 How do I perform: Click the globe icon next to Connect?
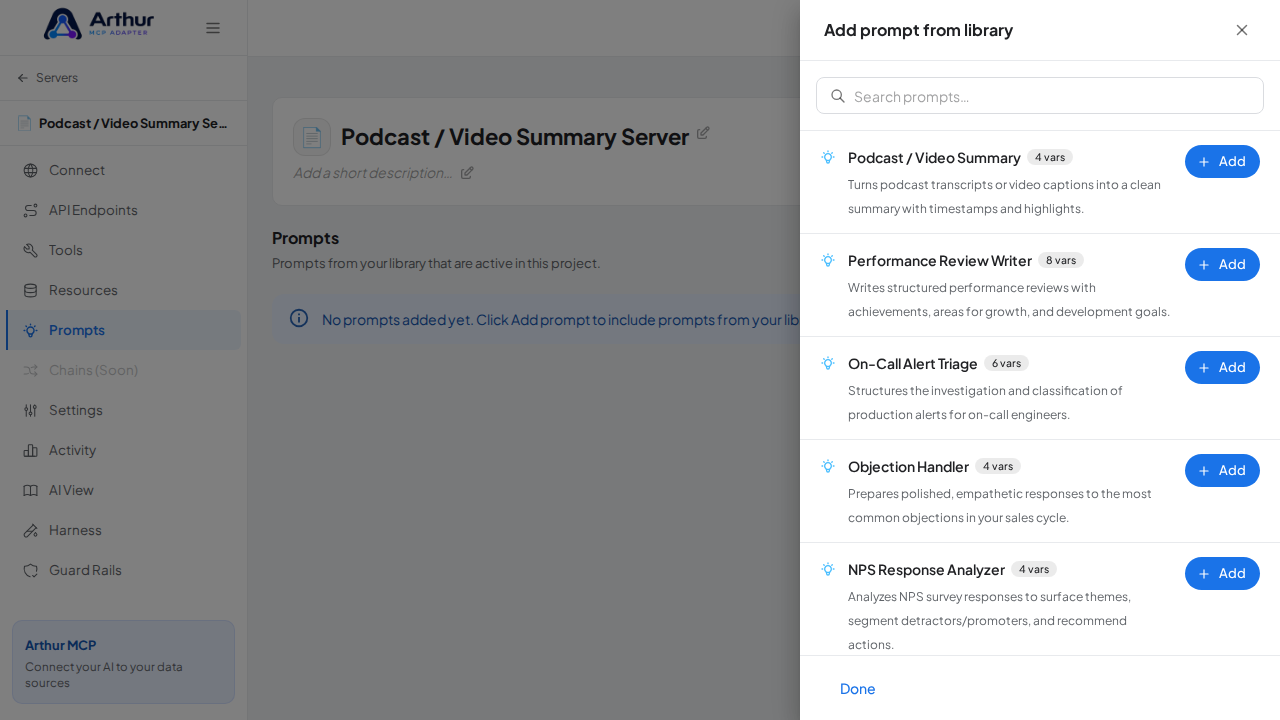click(30, 170)
